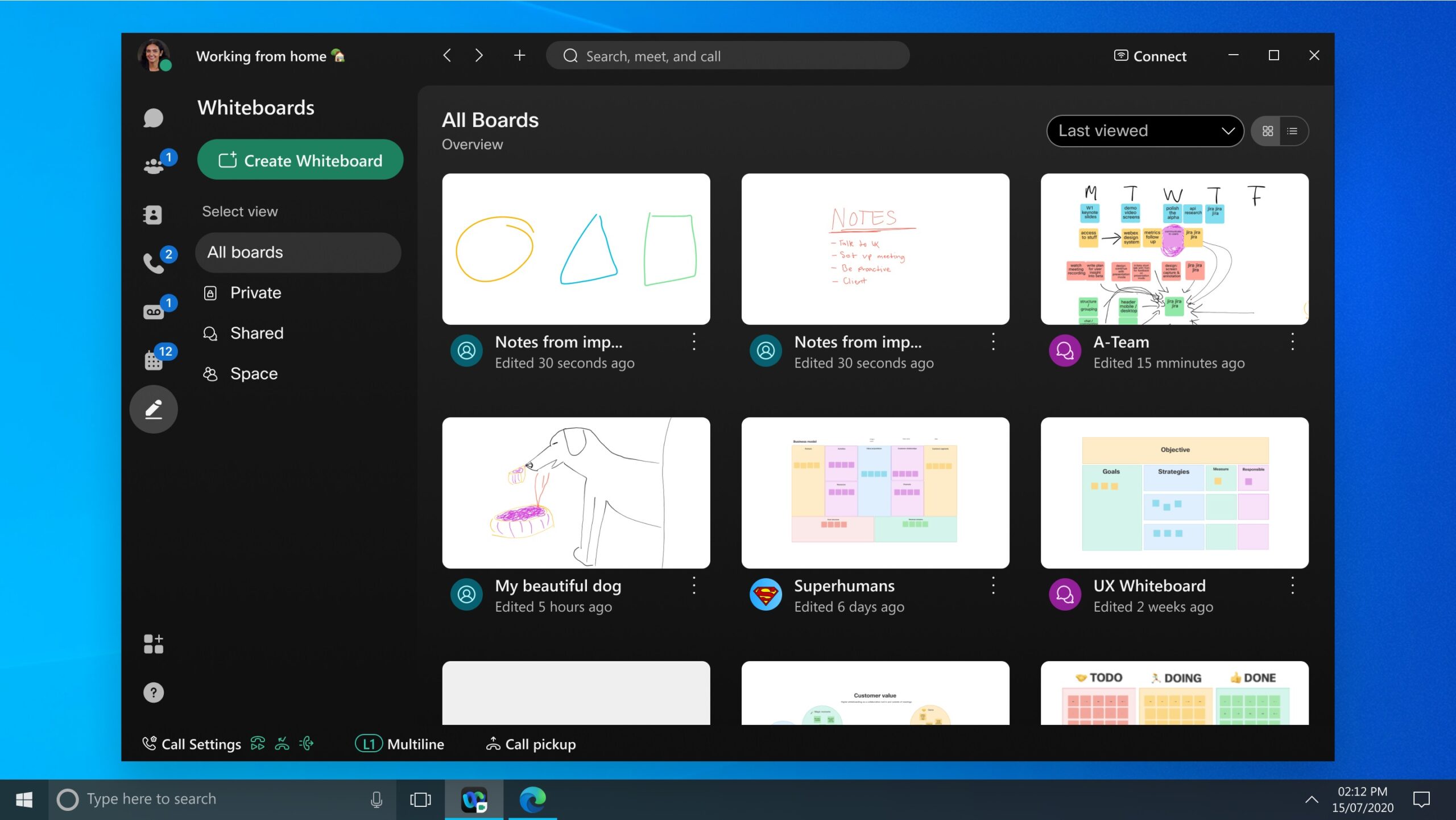Screen dimensions: 1456x820
Task: Click the Search, meet, and call field
Action: [727, 56]
